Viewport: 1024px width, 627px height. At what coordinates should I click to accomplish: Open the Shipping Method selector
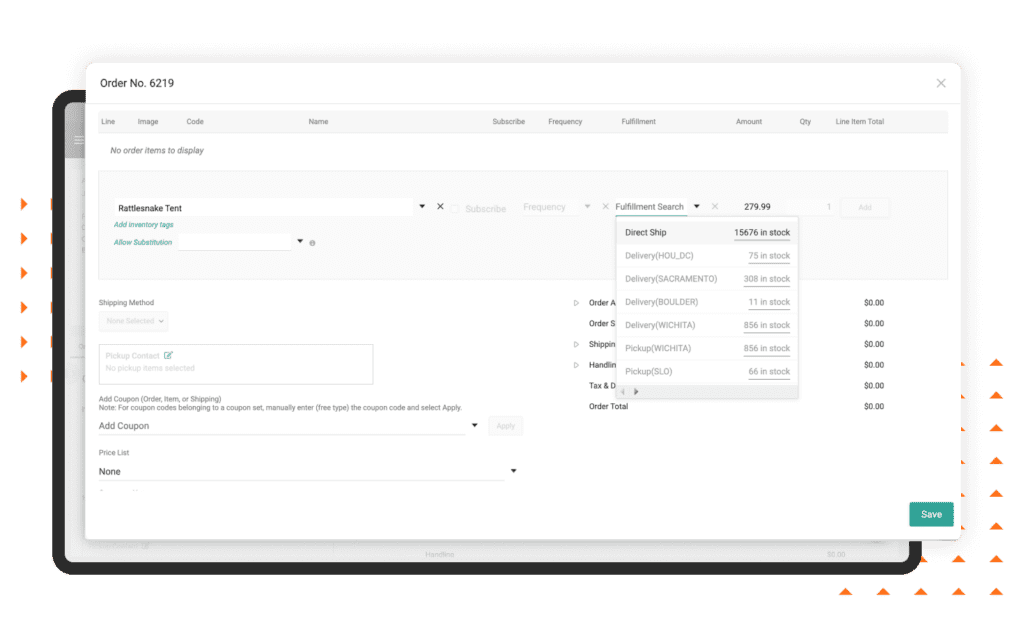(133, 321)
